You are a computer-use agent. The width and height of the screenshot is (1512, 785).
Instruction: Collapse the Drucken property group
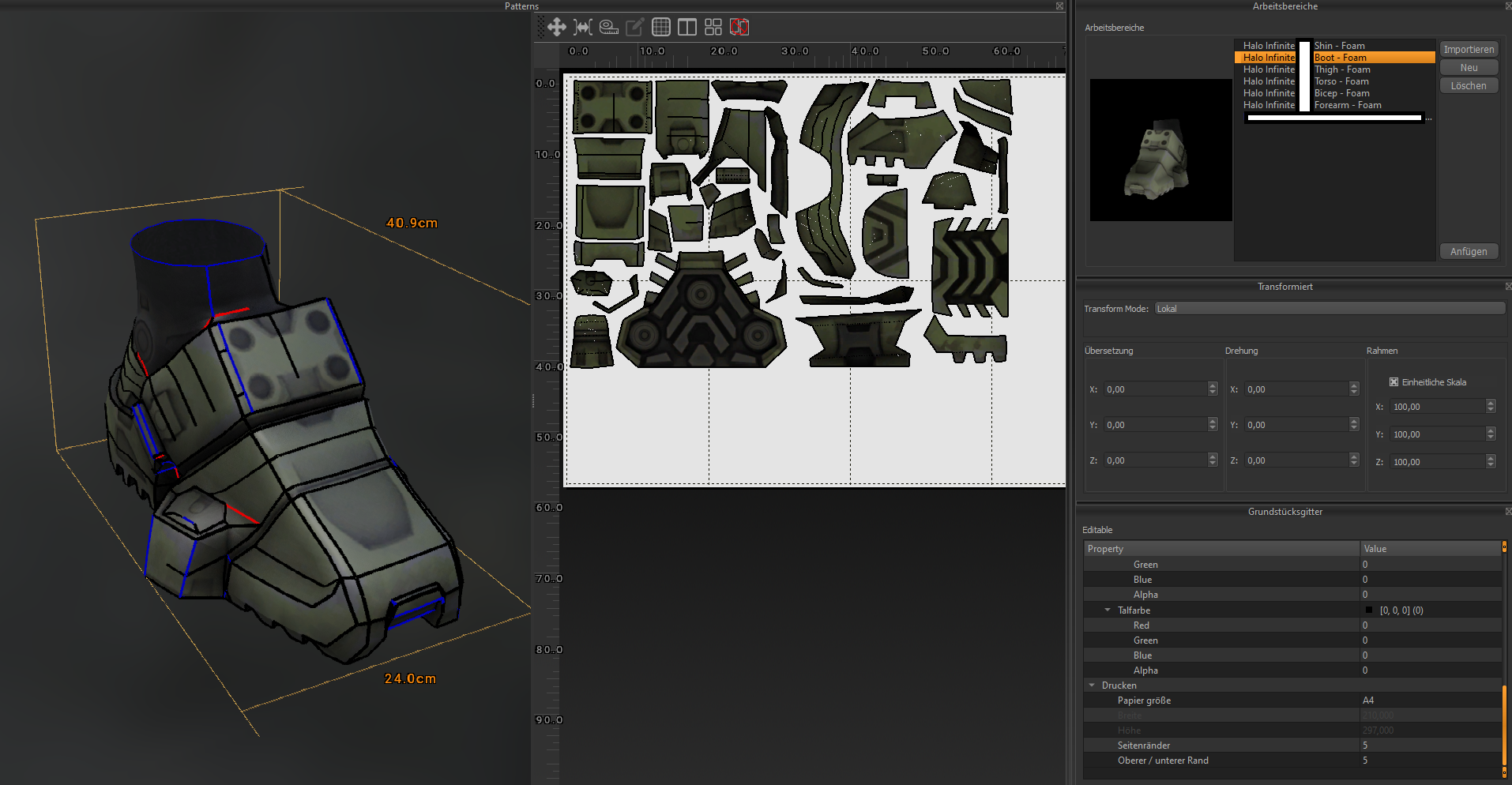click(1092, 685)
